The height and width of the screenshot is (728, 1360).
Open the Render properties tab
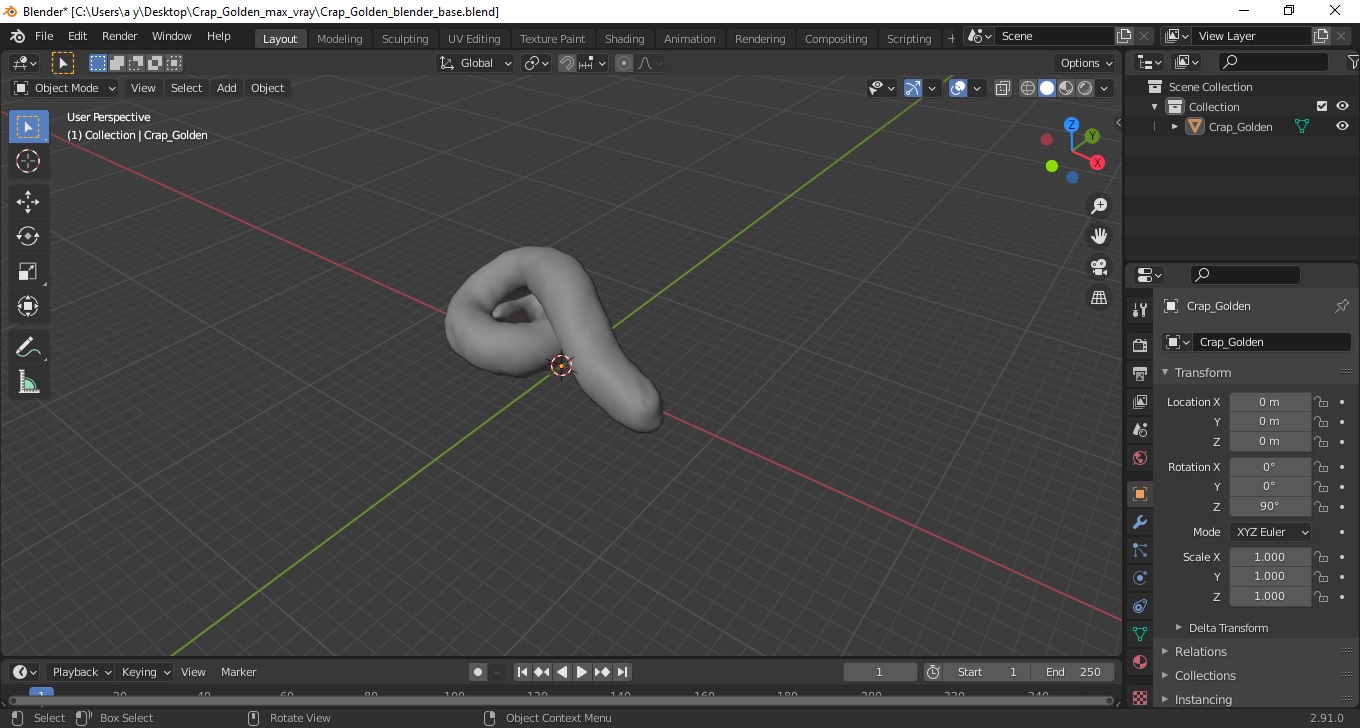(x=1139, y=345)
